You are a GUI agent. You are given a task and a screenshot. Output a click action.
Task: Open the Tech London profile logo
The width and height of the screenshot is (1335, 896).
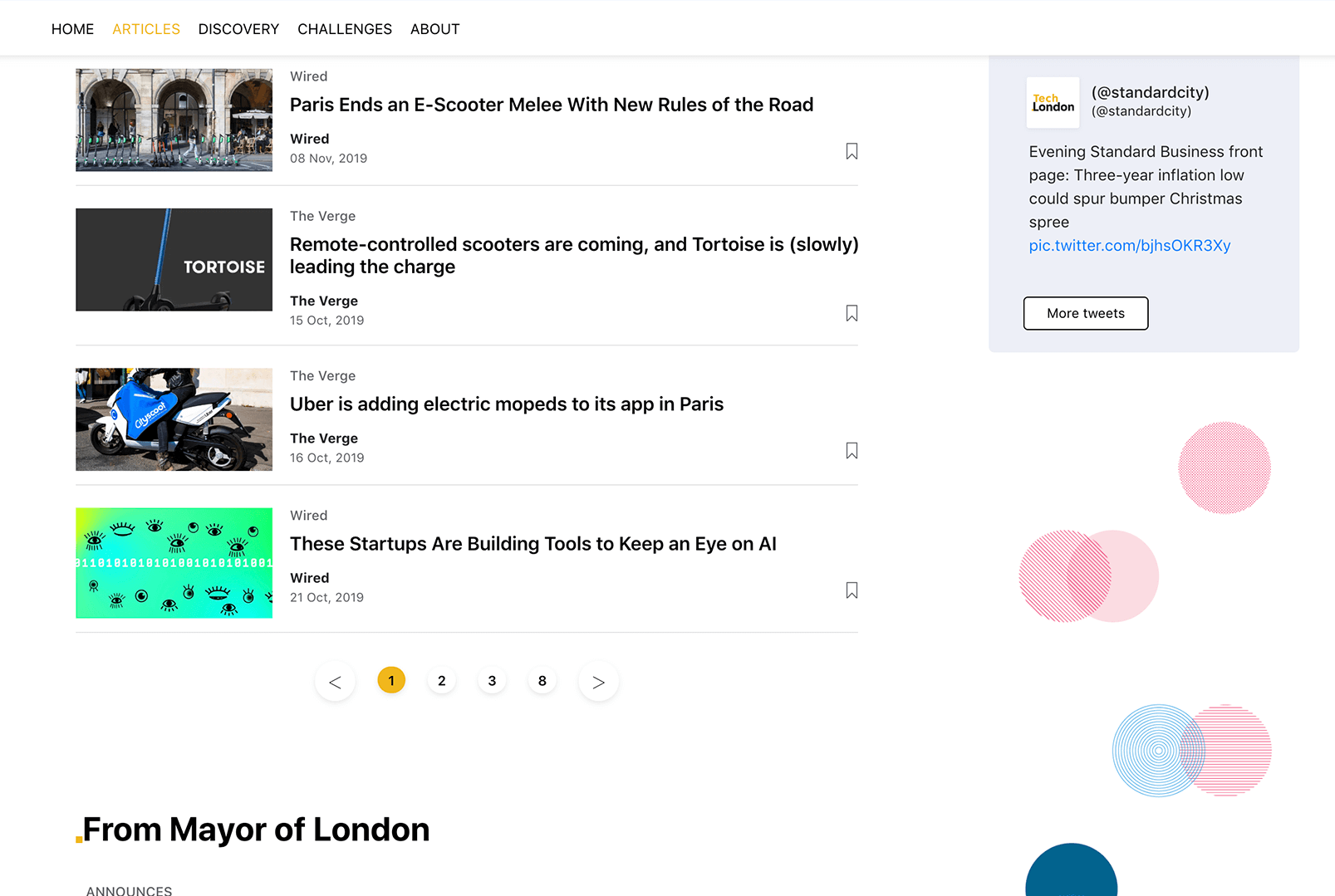click(1053, 102)
